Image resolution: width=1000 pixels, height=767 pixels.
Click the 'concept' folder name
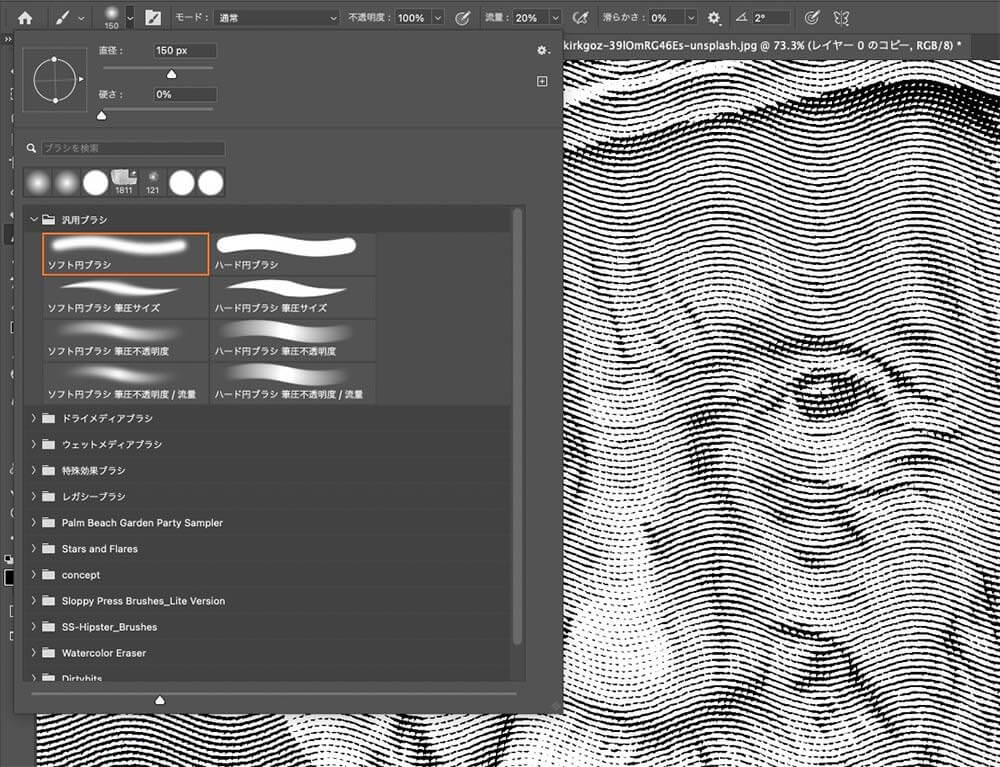pyautogui.click(x=81, y=575)
